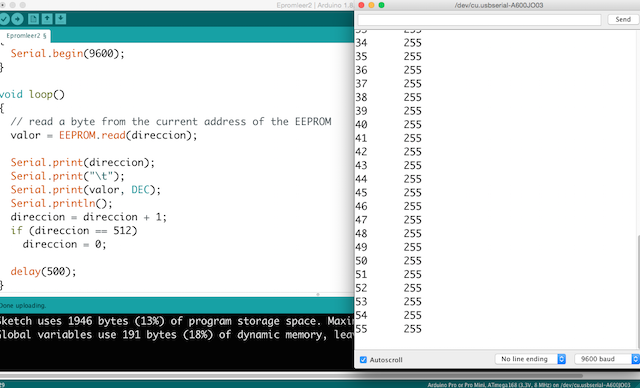Image resolution: width=640 pixels, height=388 pixels.
Task: Click serial output row 55
Action: pos(389,329)
